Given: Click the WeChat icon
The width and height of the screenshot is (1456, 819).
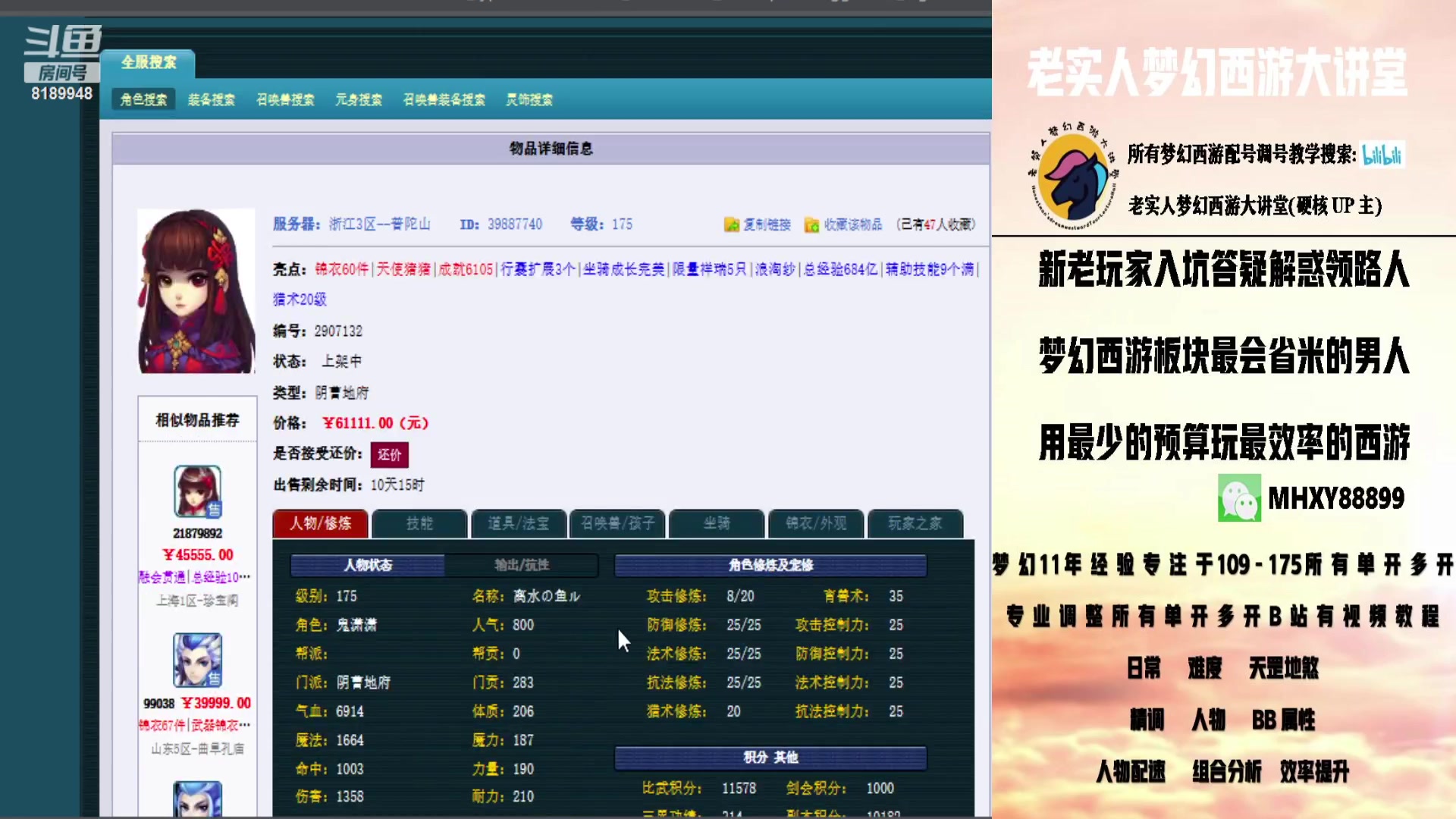Looking at the screenshot, I should click(x=1239, y=498).
